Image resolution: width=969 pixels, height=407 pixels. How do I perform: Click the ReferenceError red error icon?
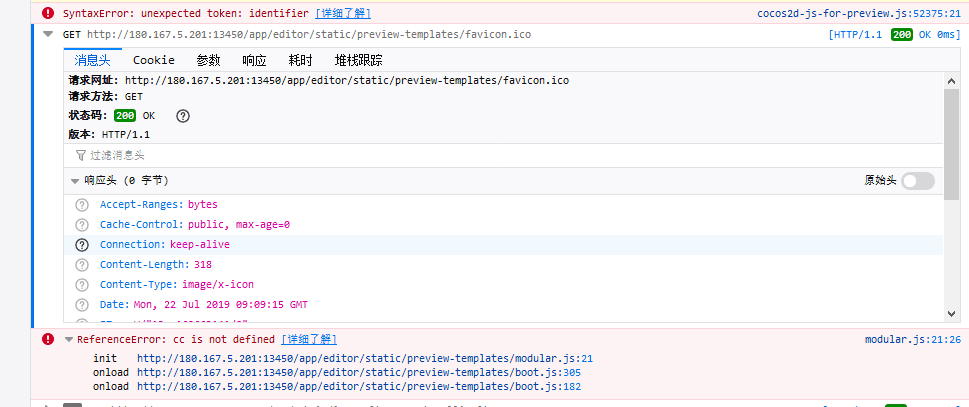pyautogui.click(x=48, y=340)
